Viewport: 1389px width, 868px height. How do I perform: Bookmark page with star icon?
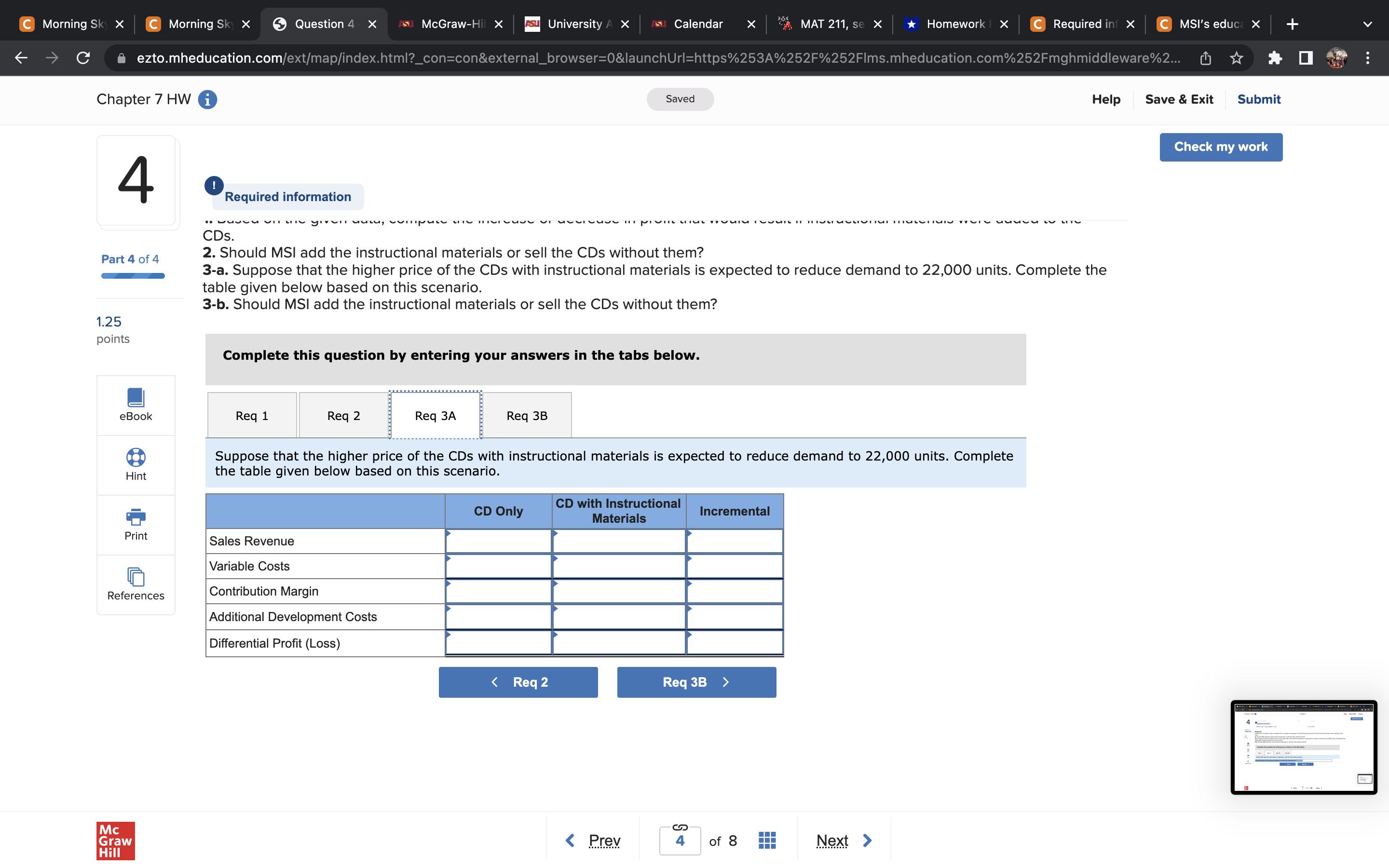1236,58
